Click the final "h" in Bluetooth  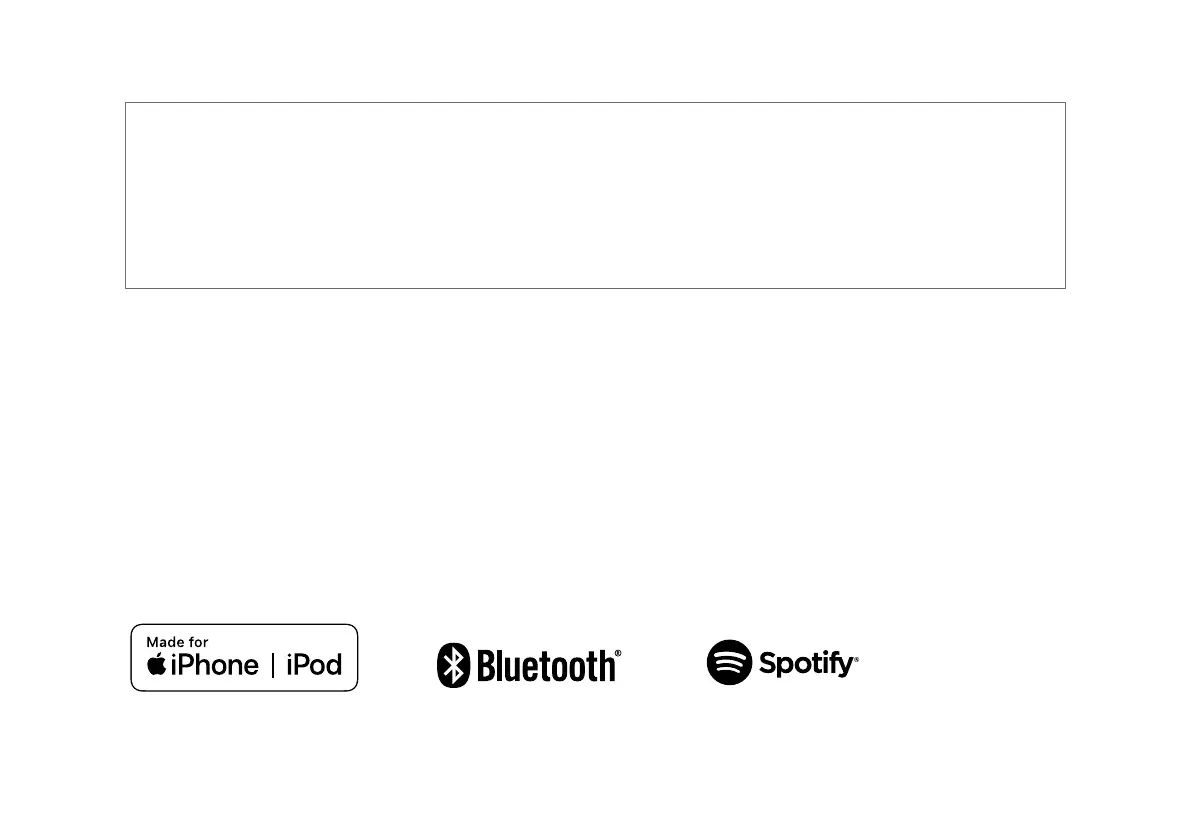(x=605, y=666)
